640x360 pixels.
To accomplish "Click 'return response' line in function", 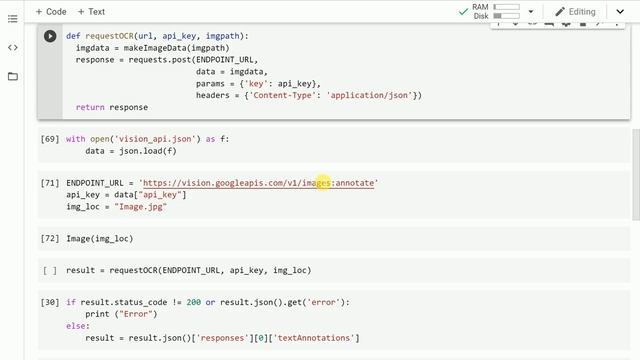I will click(x=112, y=107).
